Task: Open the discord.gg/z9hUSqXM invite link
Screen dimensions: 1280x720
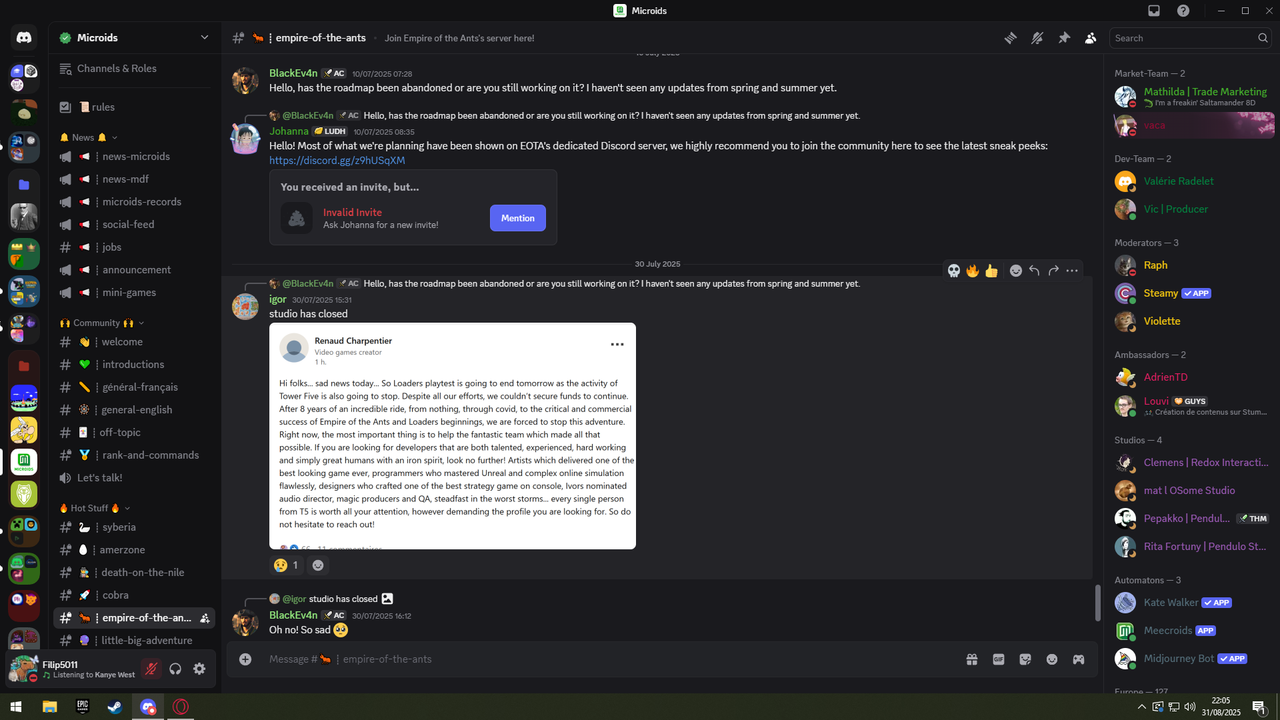Action: [x=337, y=160]
